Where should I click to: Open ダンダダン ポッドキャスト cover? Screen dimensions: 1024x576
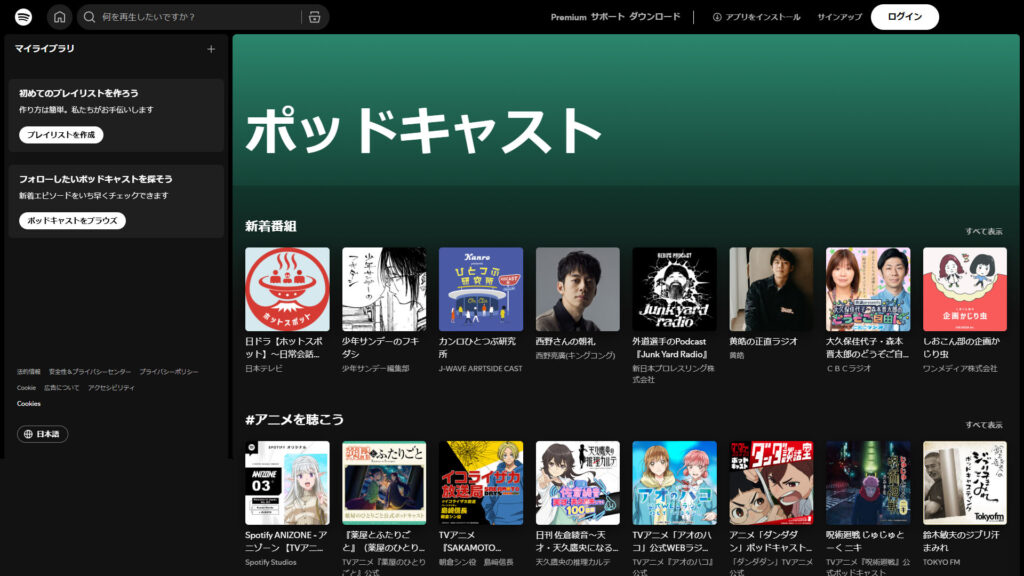pyautogui.click(x=771, y=483)
